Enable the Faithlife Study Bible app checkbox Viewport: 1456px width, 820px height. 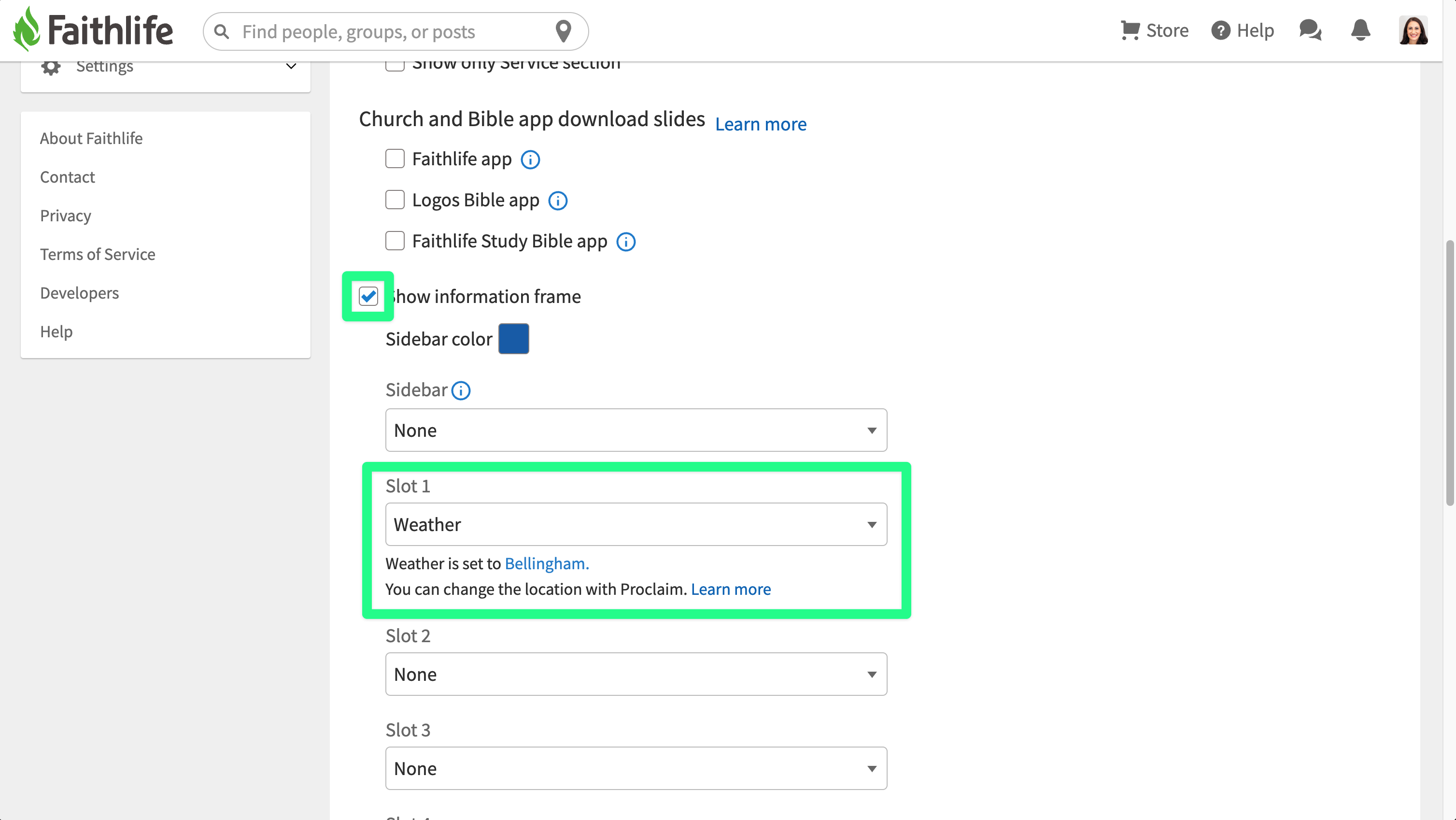coord(395,241)
